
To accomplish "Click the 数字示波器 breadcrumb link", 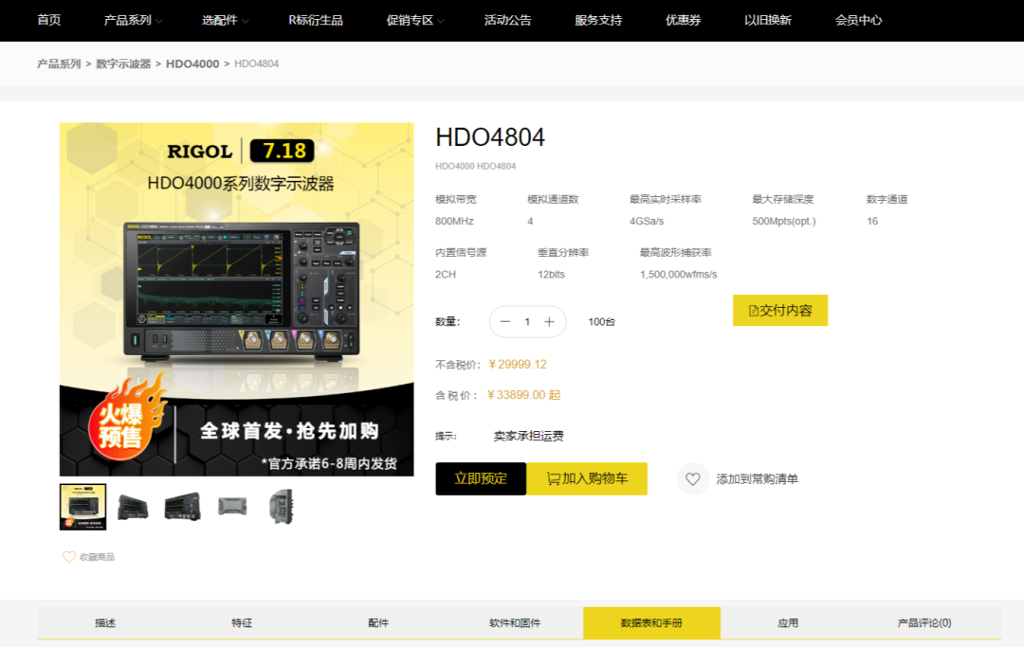I will click(123, 63).
